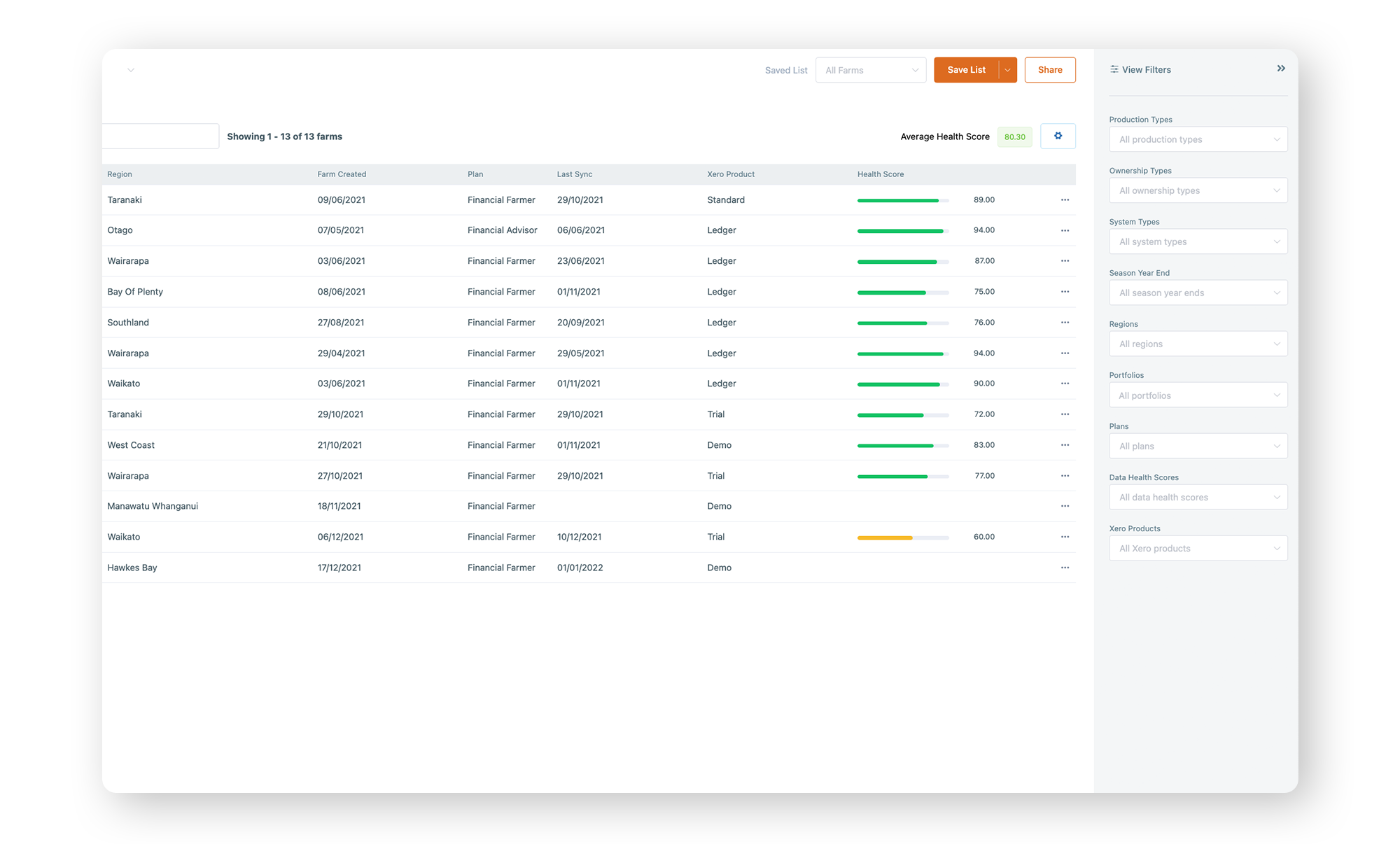Image resolution: width=1400 pixels, height=844 pixels.
Task: Open row options for Waikato 06/12/2021
Action: (1065, 537)
